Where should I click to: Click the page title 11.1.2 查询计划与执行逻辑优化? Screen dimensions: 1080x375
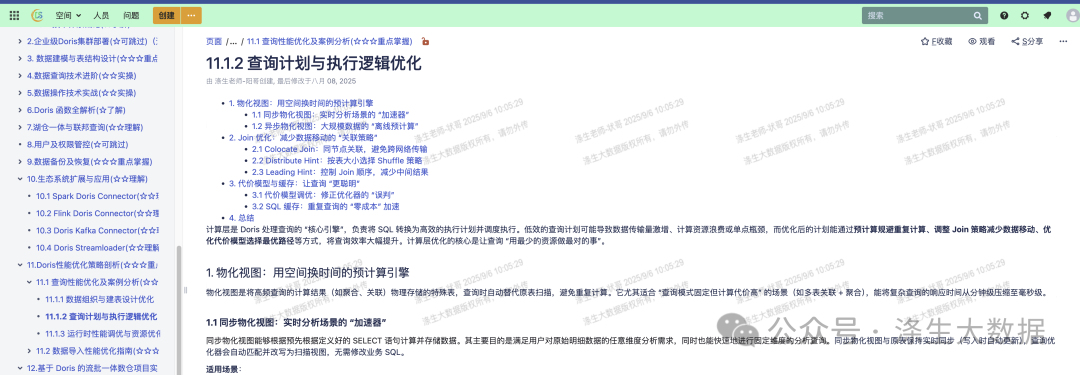click(313, 63)
